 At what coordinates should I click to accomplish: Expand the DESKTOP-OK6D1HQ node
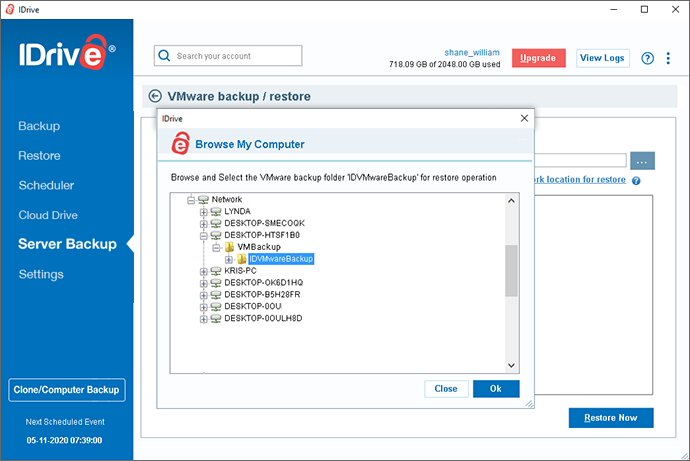tap(203, 284)
